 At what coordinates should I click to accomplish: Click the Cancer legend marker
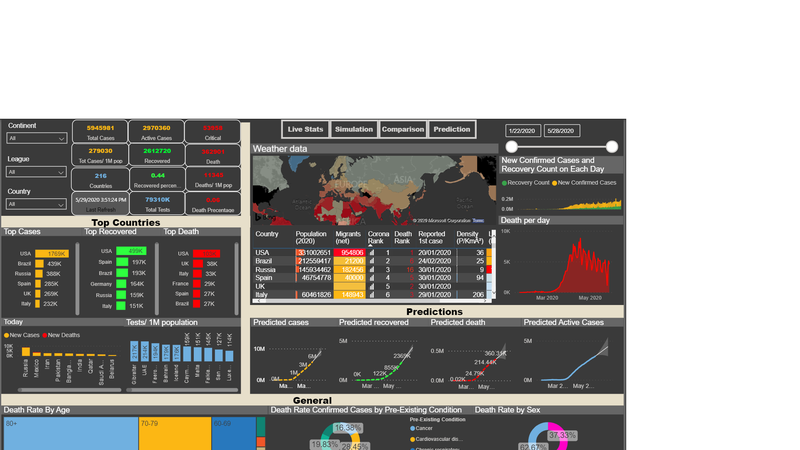coord(413,427)
